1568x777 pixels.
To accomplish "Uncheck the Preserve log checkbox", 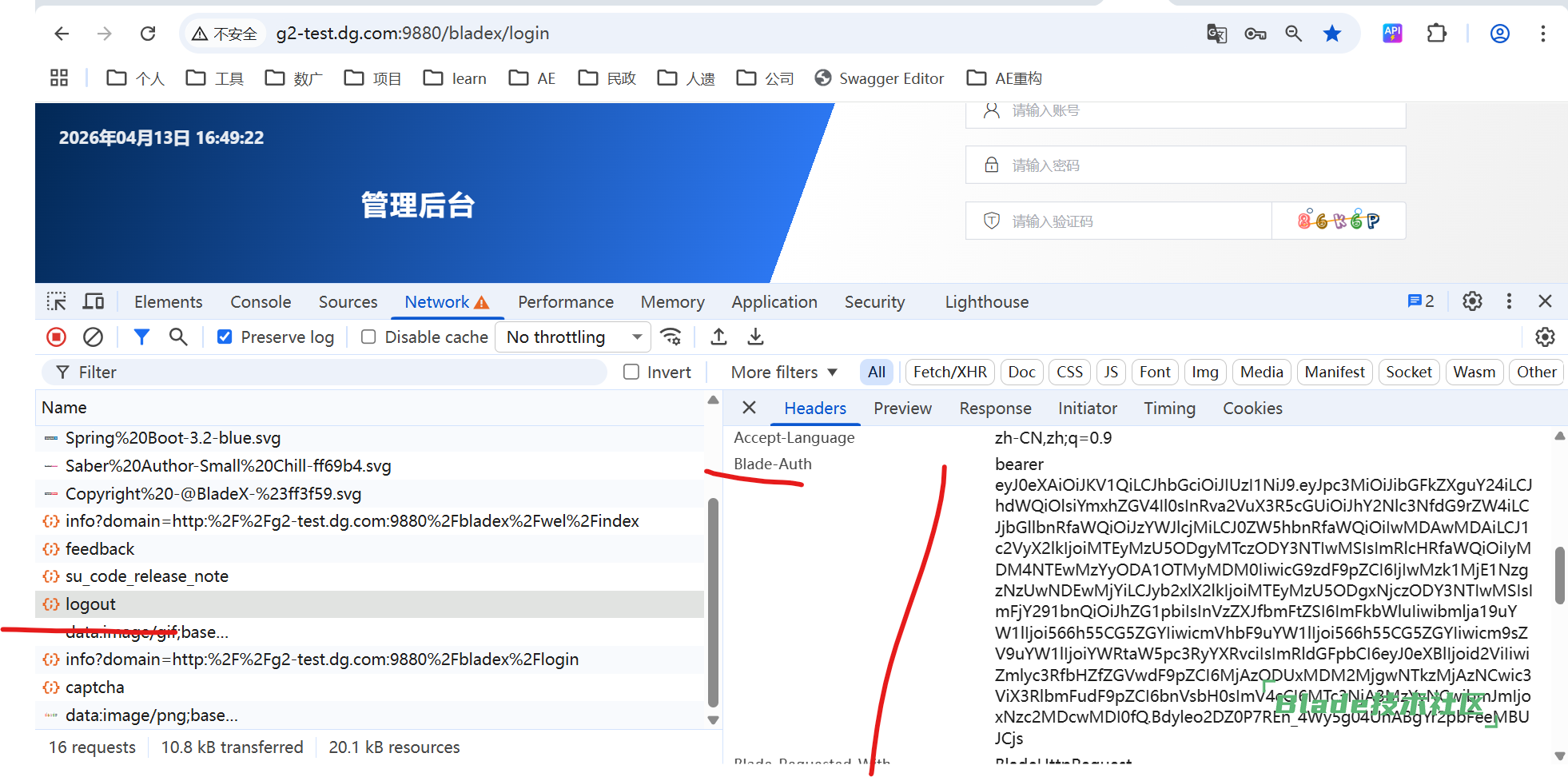I will click(x=225, y=337).
